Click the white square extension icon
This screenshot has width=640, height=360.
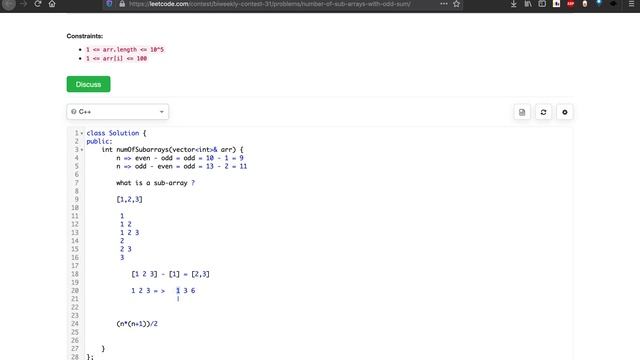point(556,4)
